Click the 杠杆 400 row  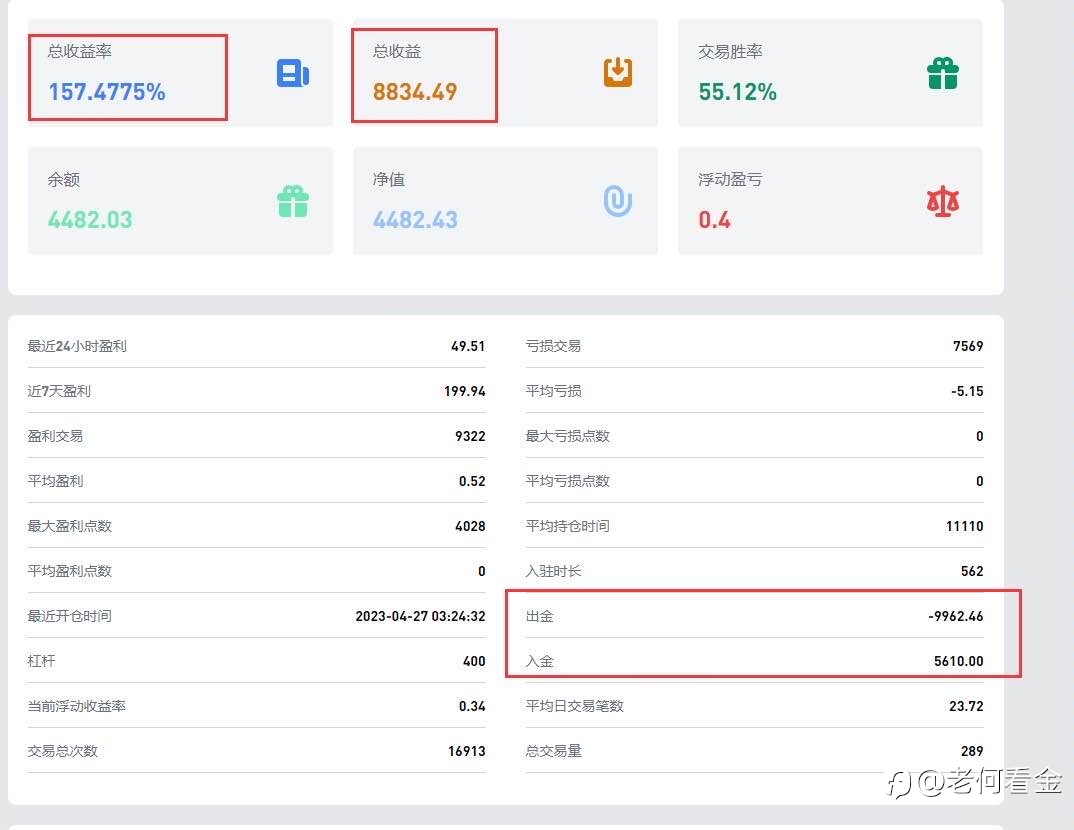(256, 661)
